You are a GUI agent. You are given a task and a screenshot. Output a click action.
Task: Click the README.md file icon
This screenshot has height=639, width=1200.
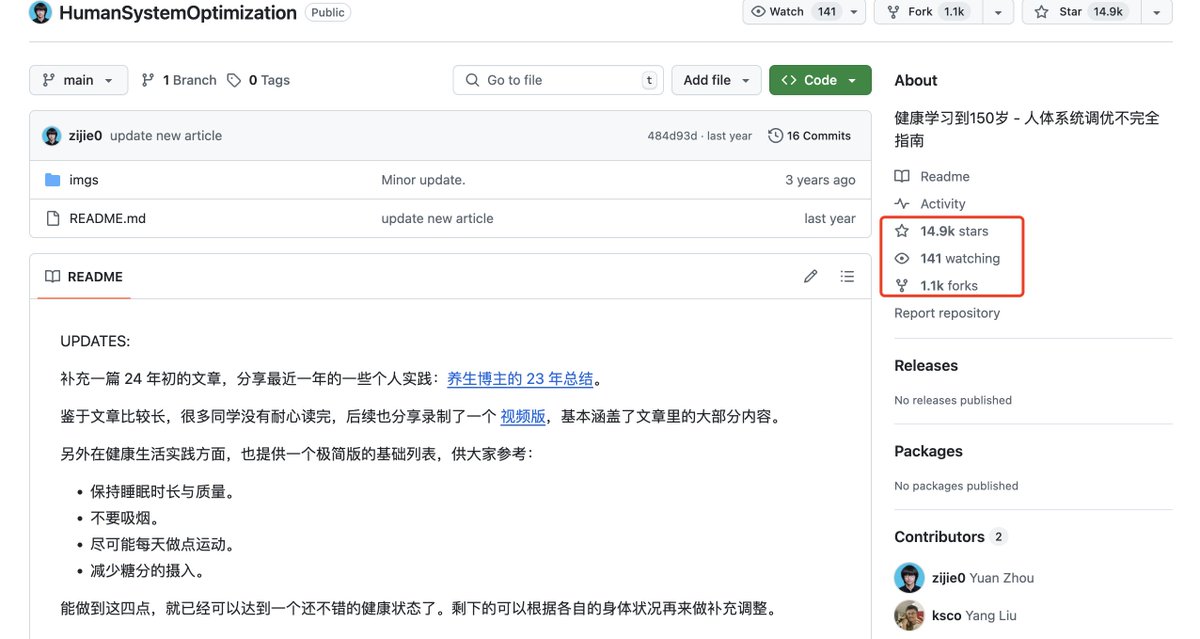[53, 218]
